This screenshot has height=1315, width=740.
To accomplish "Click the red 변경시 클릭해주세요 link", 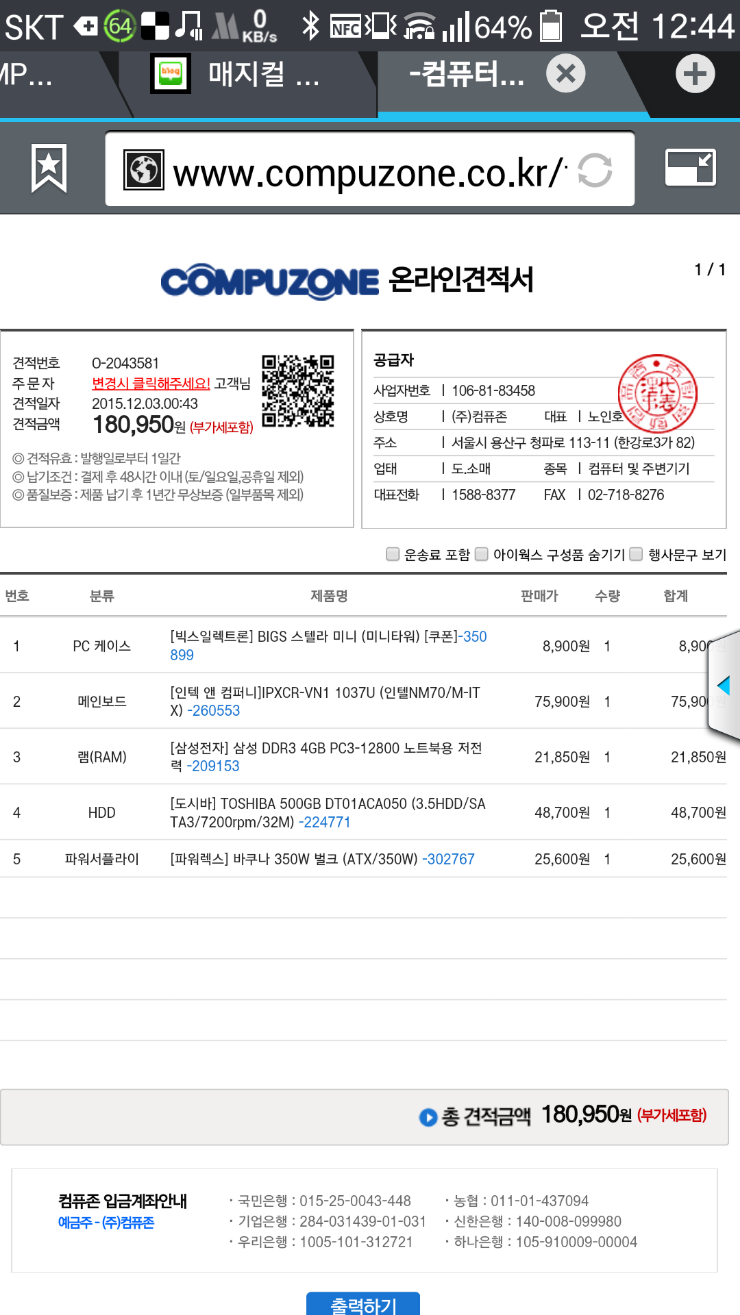I will 151,383.
